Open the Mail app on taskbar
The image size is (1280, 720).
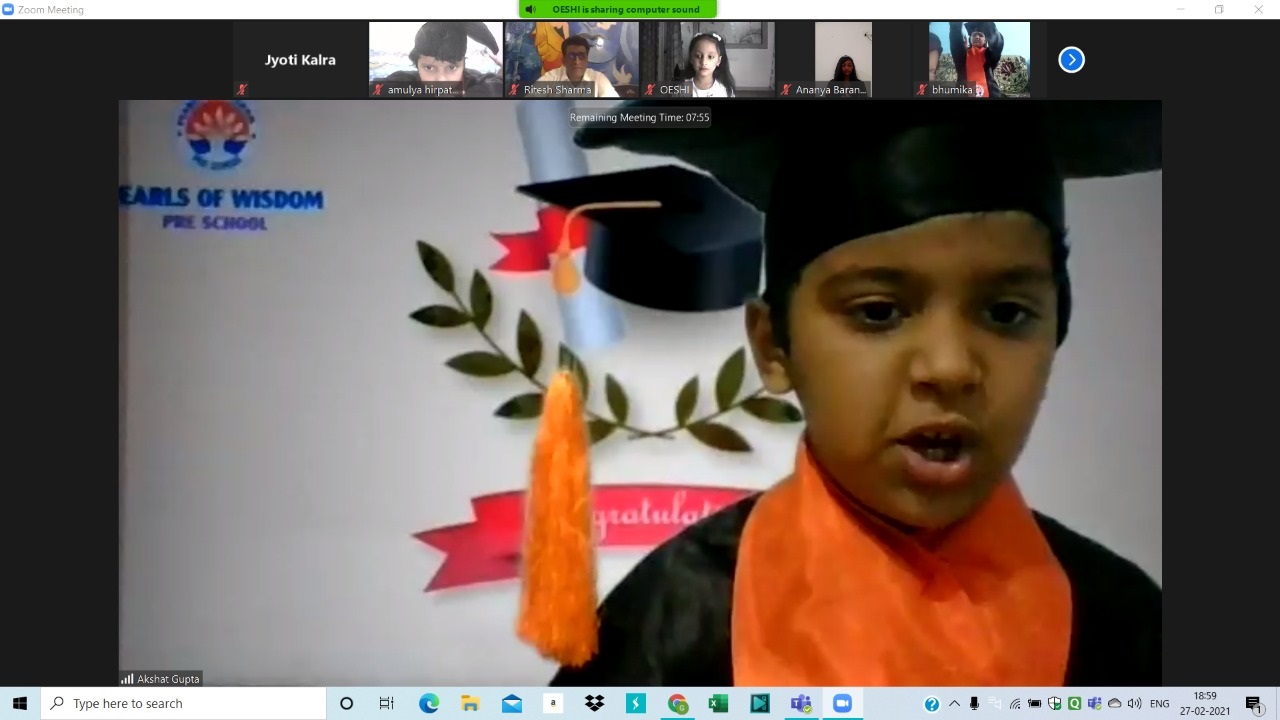click(511, 703)
